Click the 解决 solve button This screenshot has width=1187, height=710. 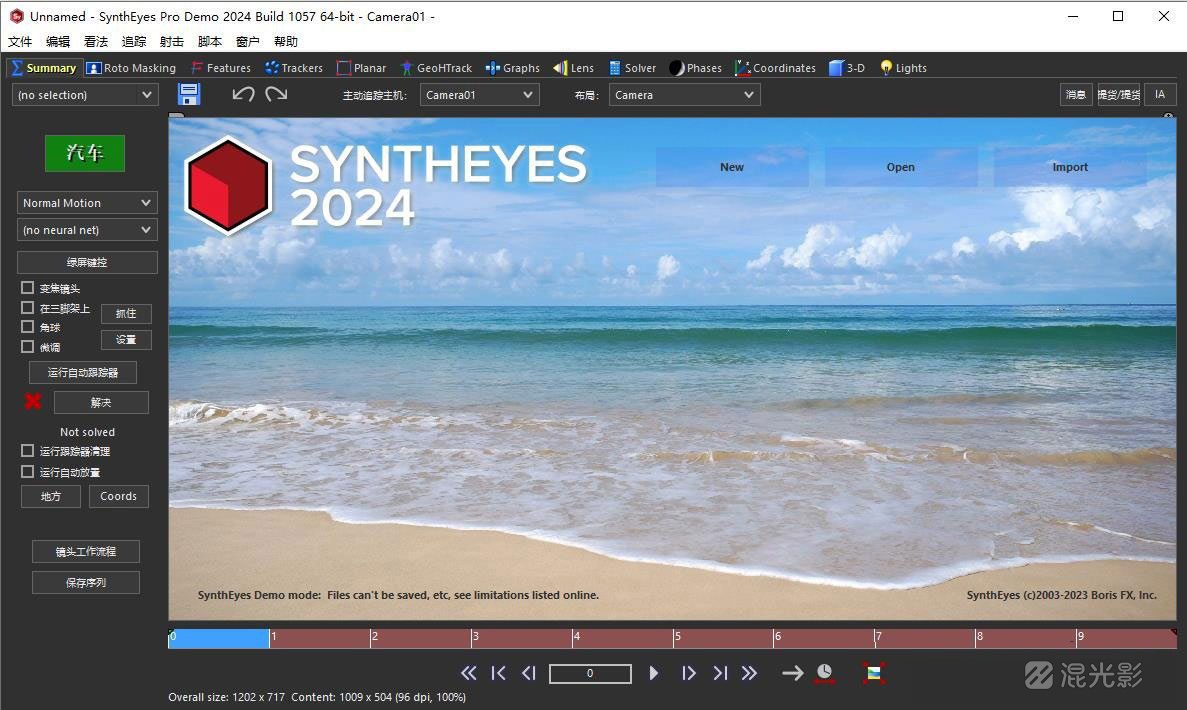point(101,403)
